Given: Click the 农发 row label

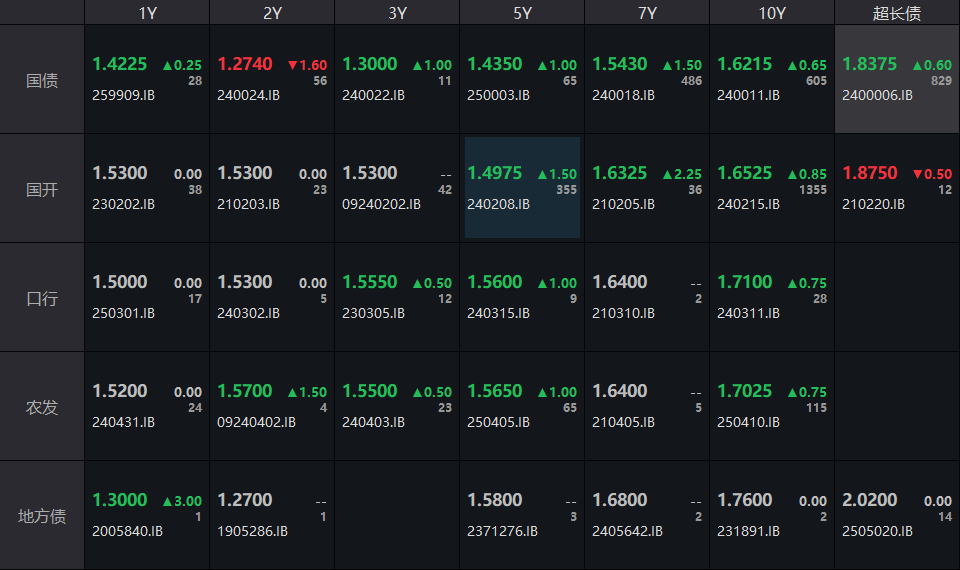Looking at the screenshot, I should (42, 407).
